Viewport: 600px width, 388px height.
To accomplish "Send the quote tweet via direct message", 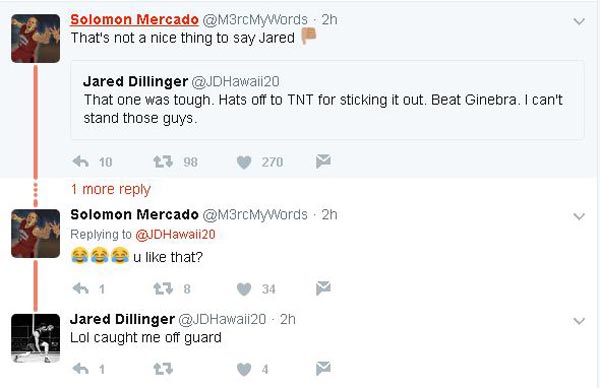I will (323, 161).
